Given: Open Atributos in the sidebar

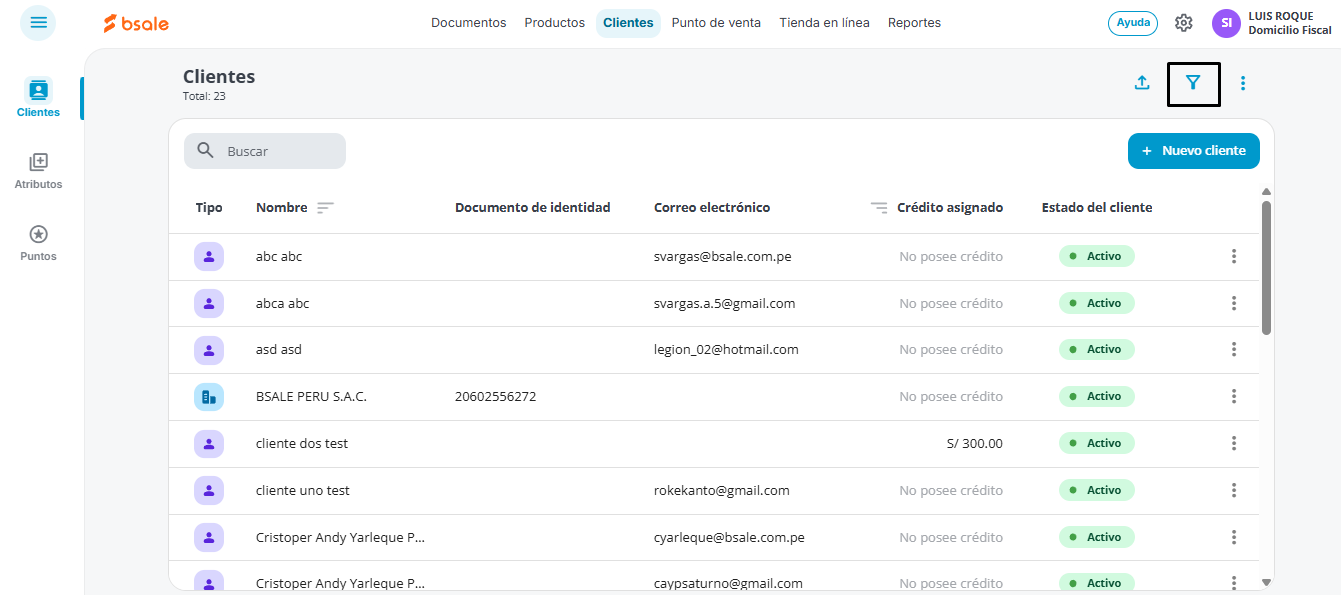Looking at the screenshot, I should pos(38,170).
